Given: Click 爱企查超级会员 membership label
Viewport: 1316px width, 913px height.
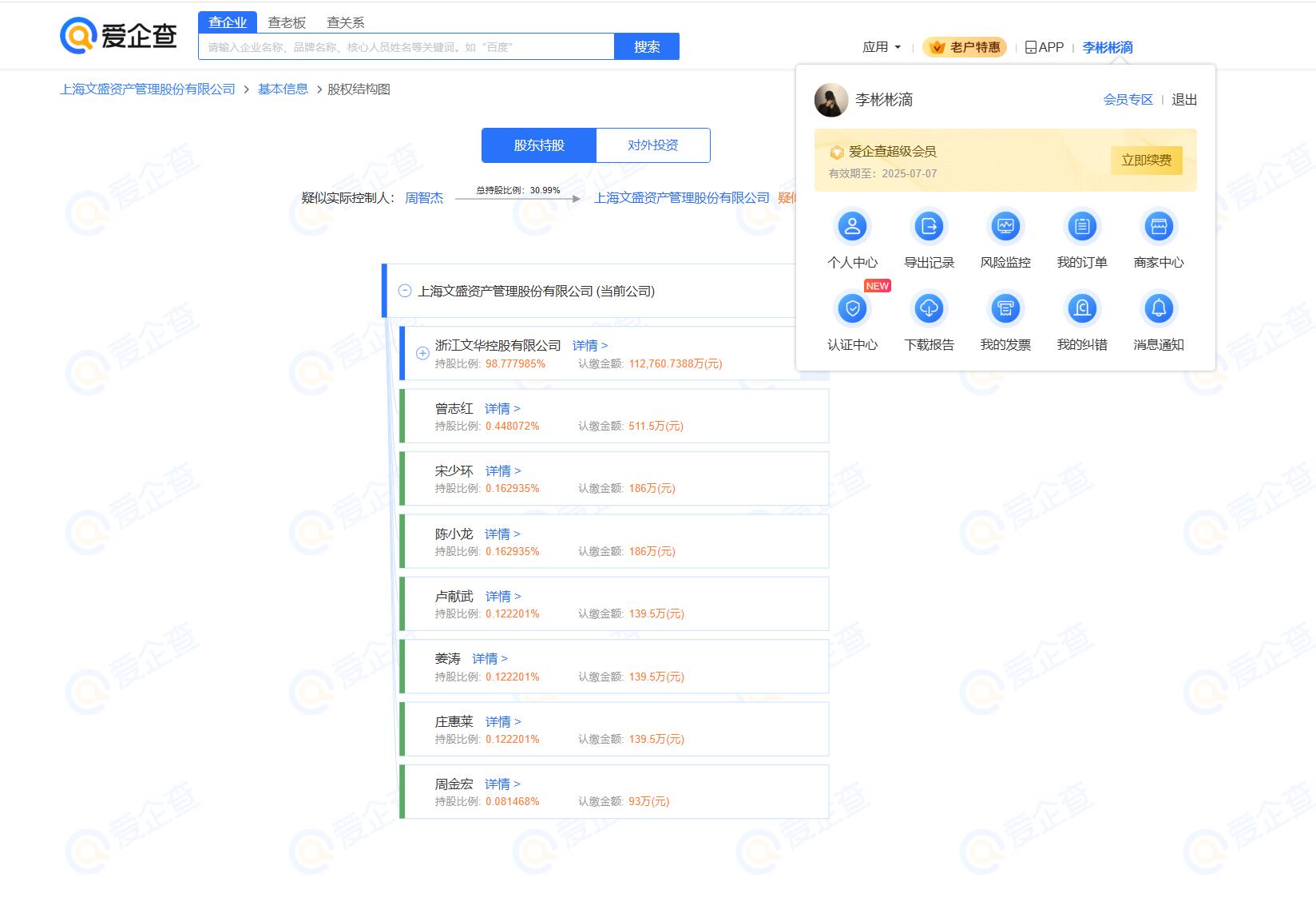Looking at the screenshot, I should pos(892,152).
